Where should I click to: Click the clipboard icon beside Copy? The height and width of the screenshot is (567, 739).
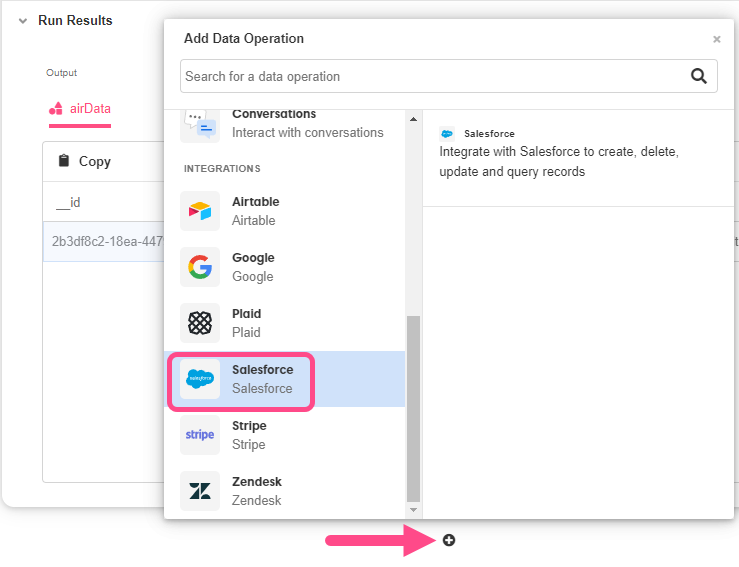tap(64, 161)
